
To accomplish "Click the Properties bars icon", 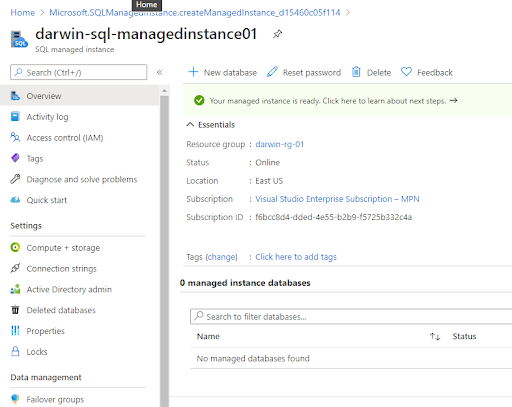I will [15, 330].
